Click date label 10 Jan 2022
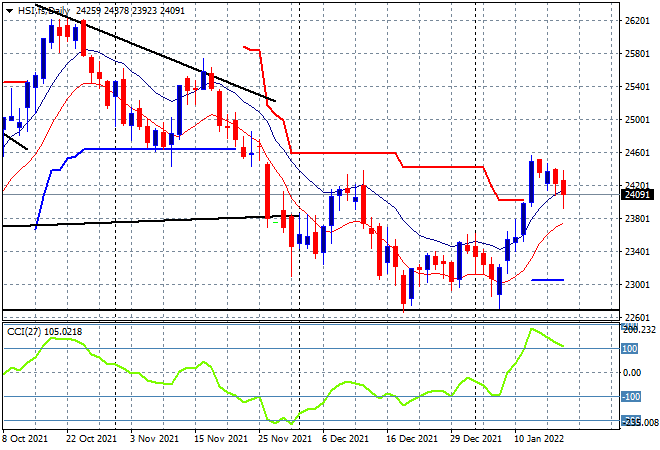660x450 pixels. 539,439
